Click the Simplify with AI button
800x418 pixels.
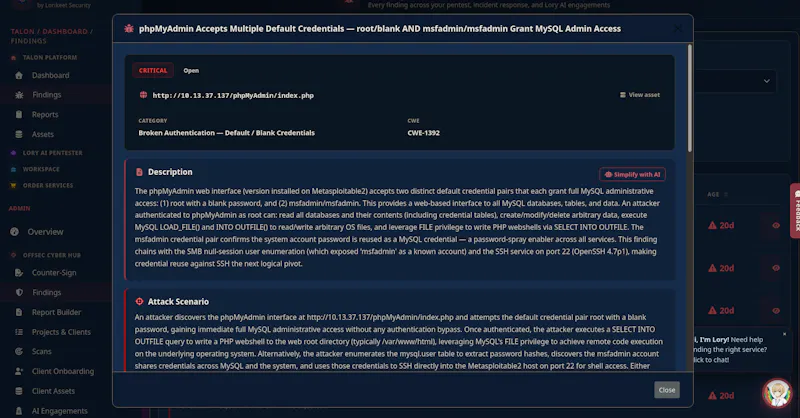[x=632, y=175]
